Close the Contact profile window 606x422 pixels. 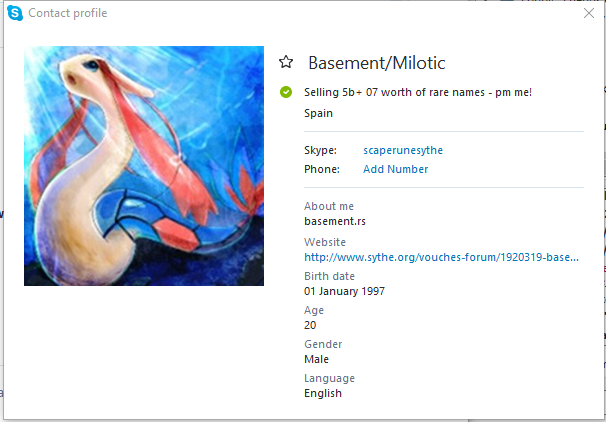pyautogui.click(x=589, y=13)
